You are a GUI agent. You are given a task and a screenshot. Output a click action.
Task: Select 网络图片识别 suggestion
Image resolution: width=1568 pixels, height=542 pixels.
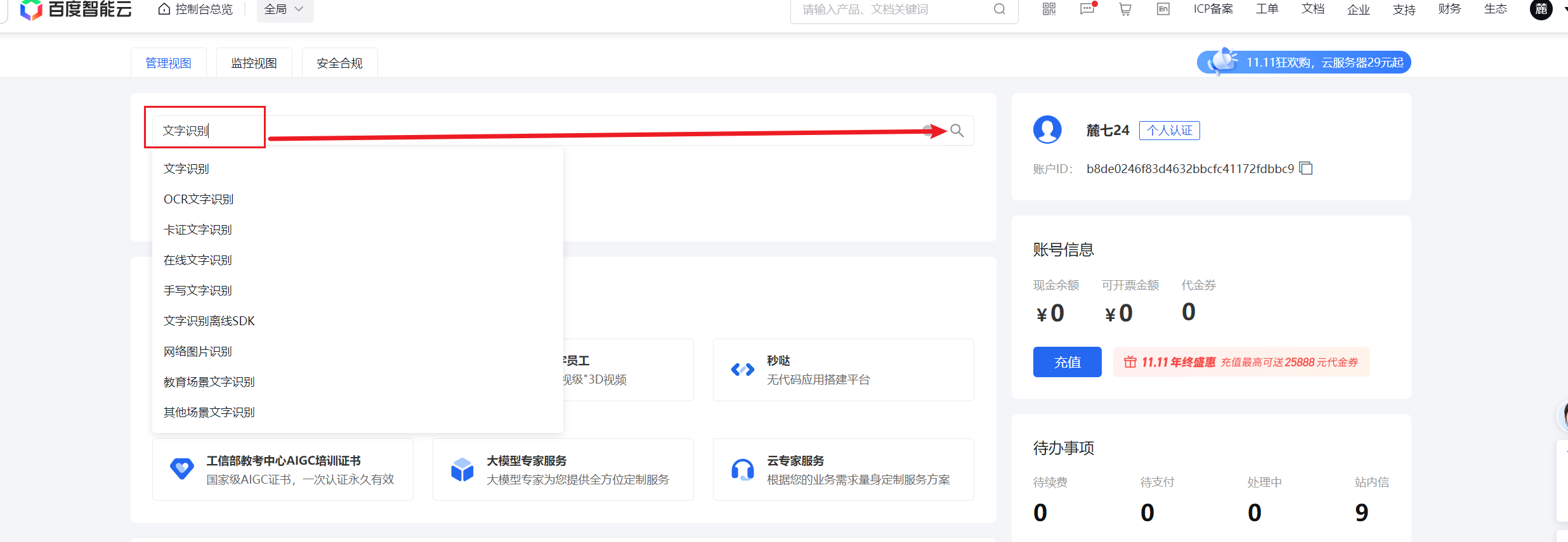tap(358, 351)
